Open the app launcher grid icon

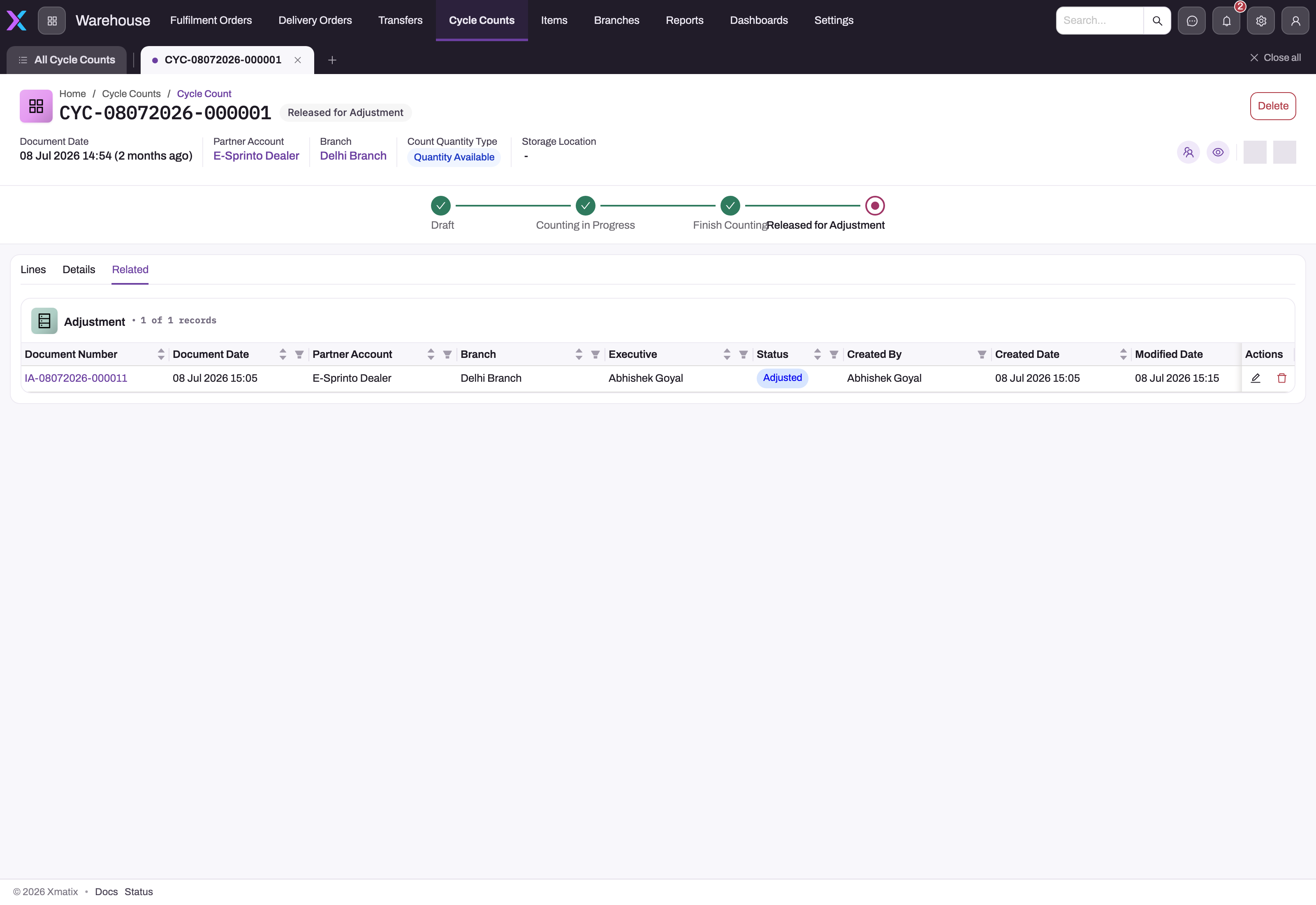[51, 21]
